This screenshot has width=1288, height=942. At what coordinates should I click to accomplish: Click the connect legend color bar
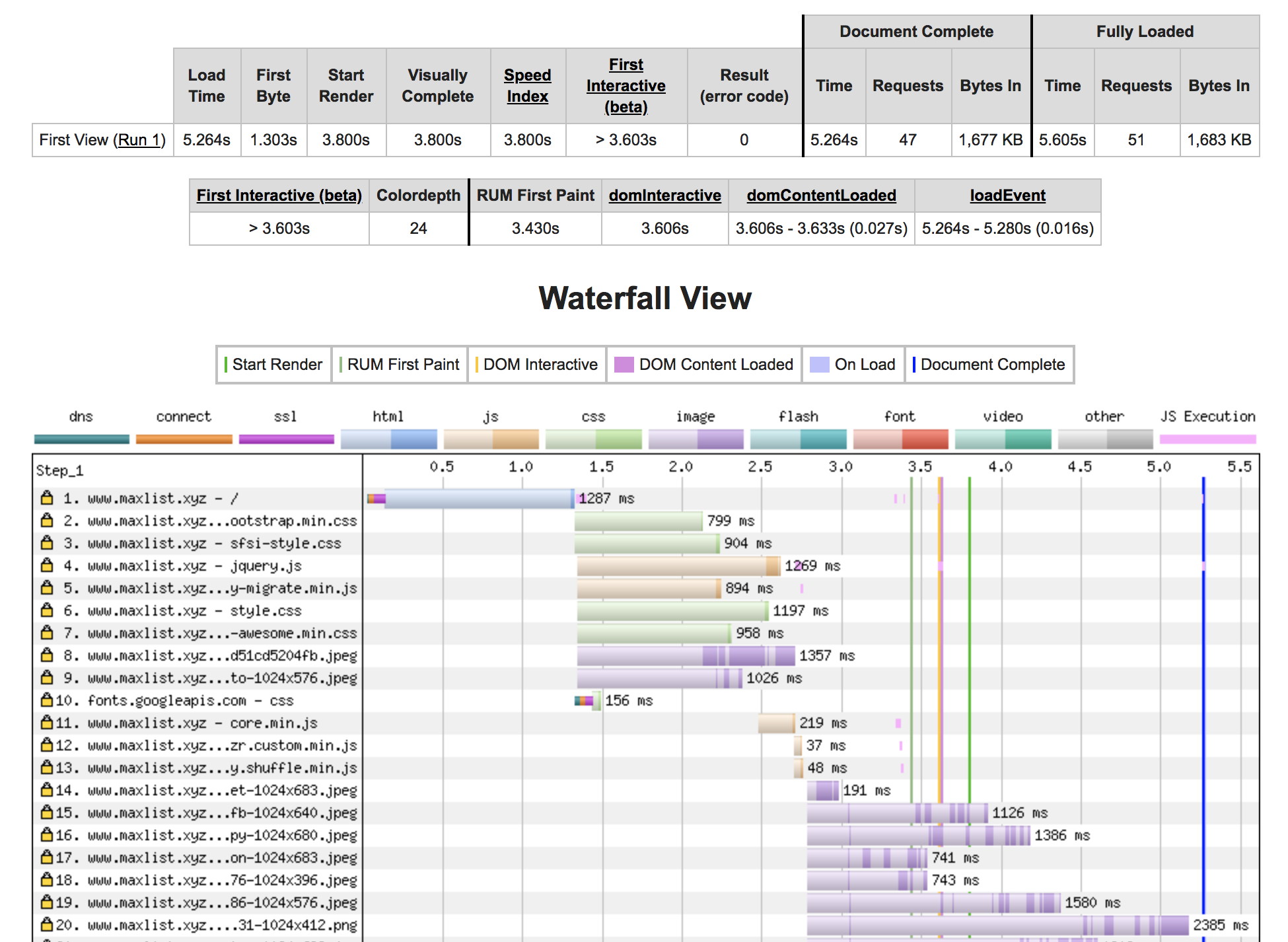click(184, 439)
